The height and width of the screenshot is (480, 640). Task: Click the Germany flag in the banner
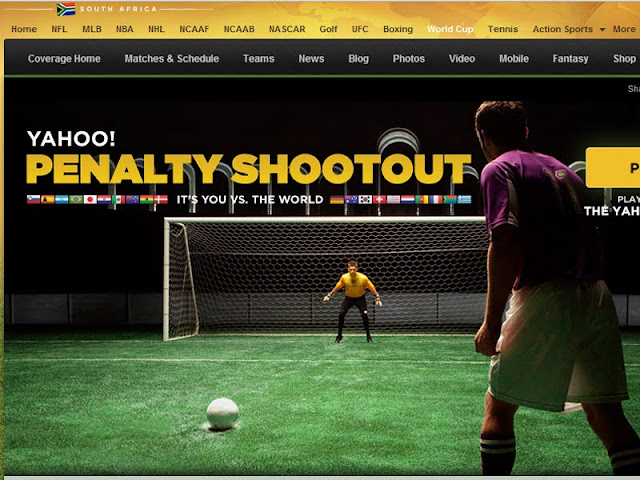pos(337,199)
